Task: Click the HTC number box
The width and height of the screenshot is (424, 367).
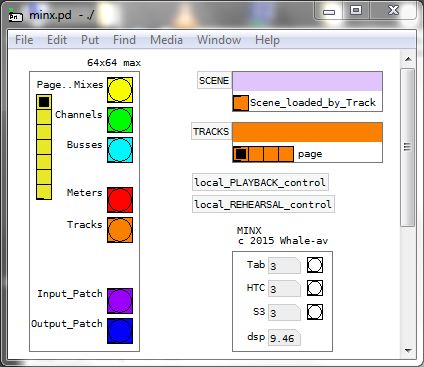Action: [x=284, y=289]
